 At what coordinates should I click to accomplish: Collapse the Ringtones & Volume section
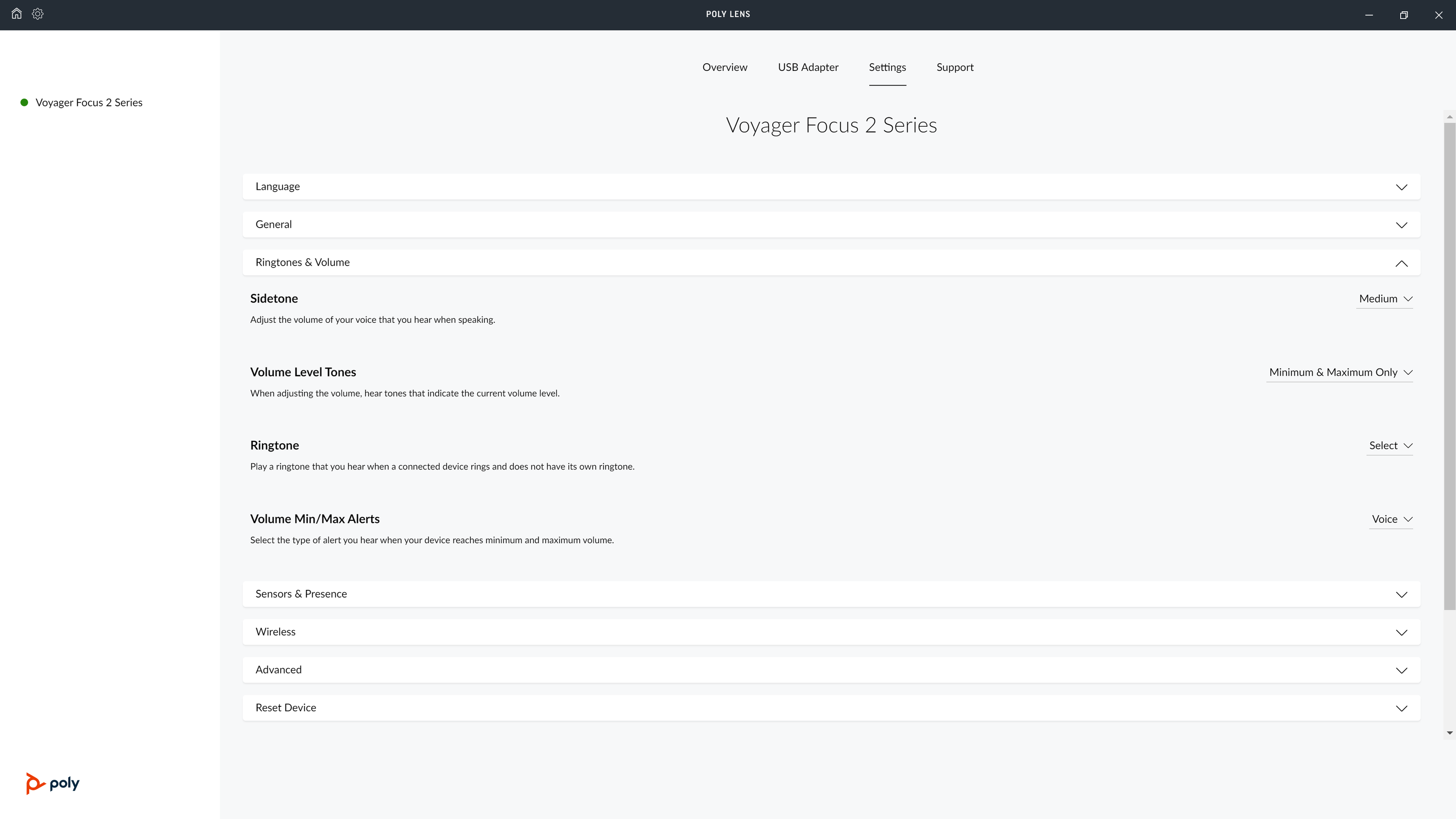click(1401, 263)
